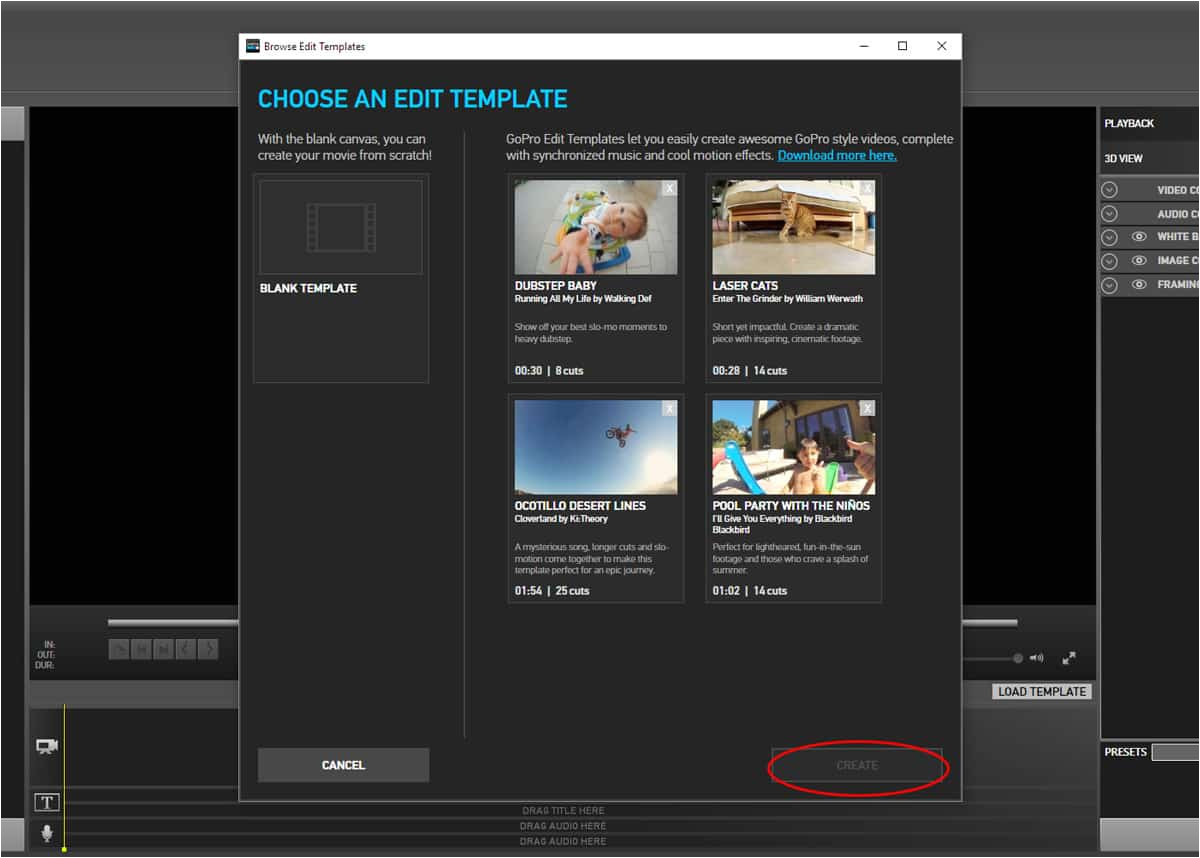Expand the Audio Controls section chevron

pos(1109,214)
